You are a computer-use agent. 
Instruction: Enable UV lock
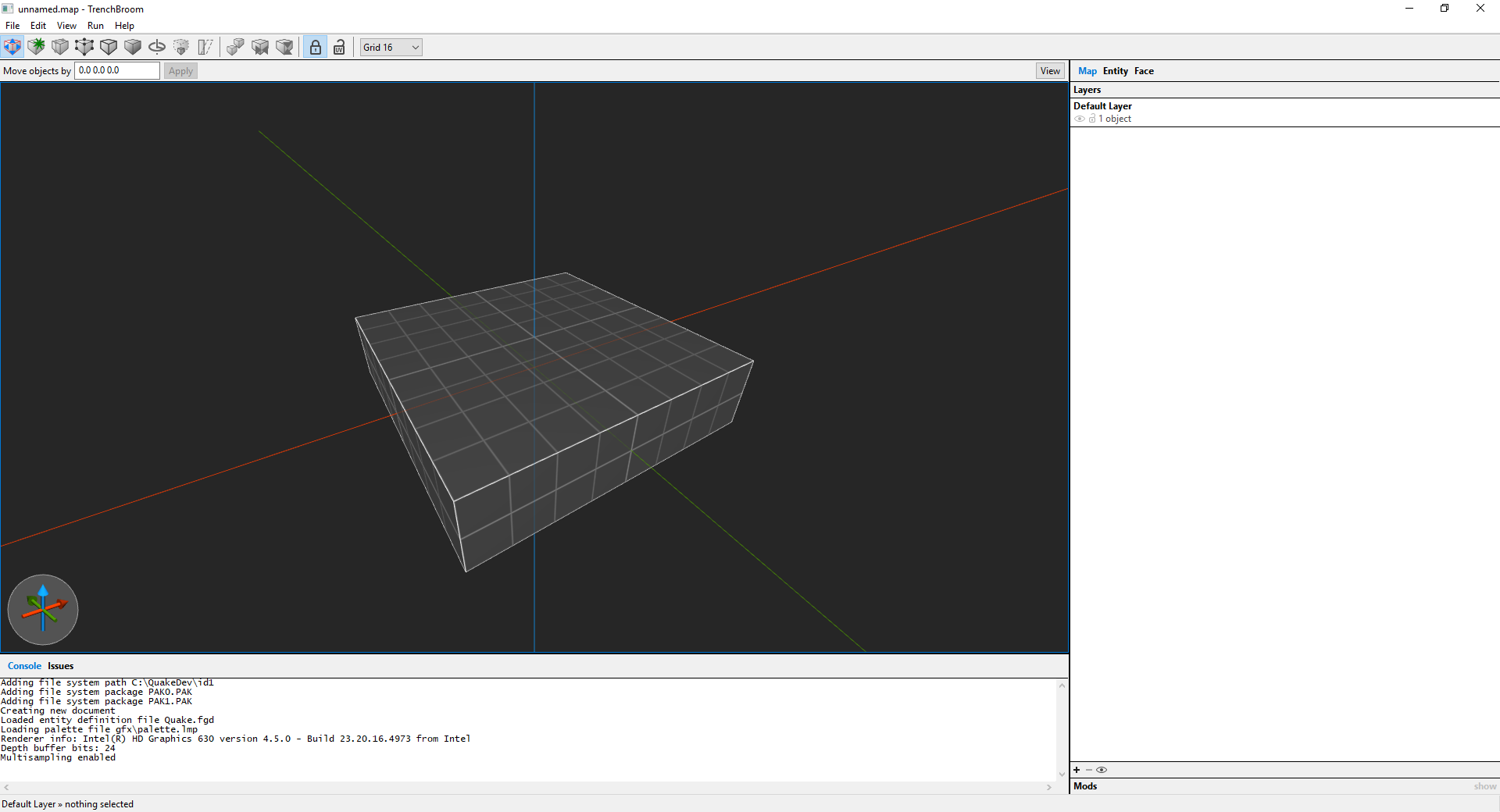pyautogui.click(x=339, y=47)
